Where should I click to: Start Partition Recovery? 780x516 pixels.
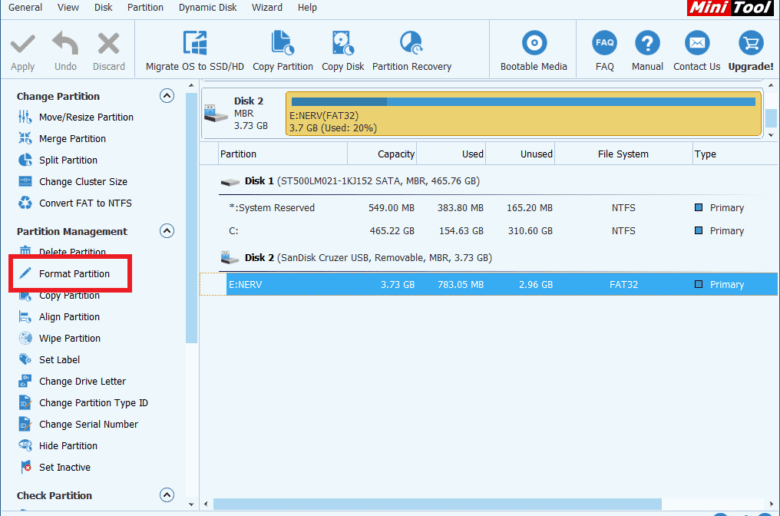411,51
